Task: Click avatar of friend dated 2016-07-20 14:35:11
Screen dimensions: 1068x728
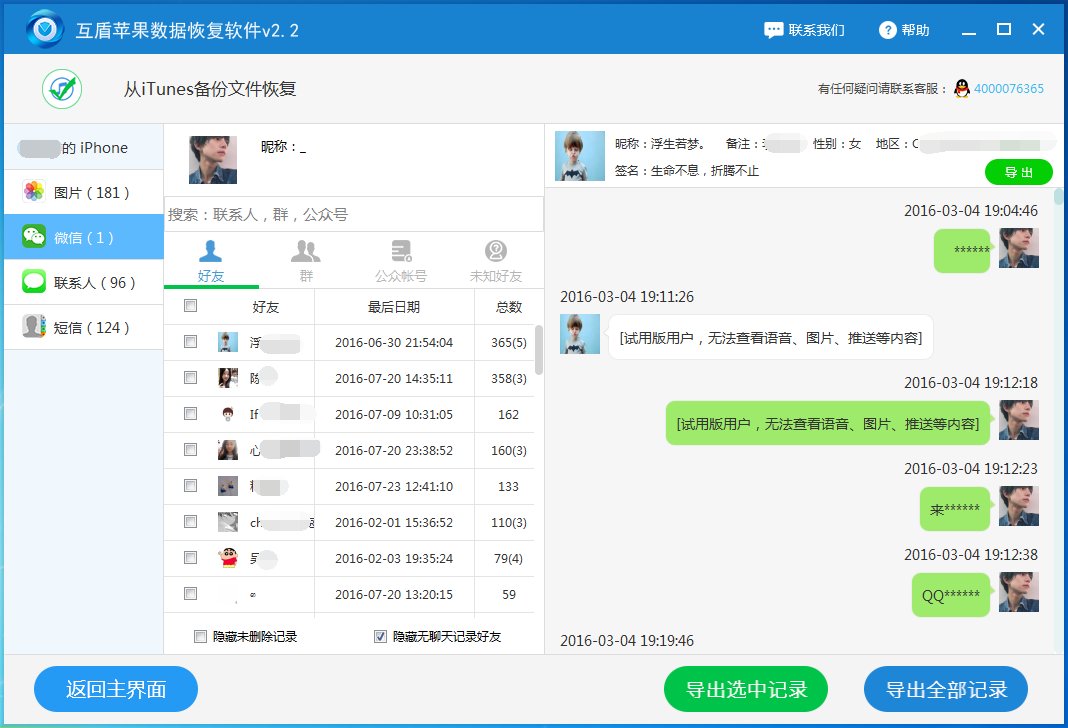Action: pos(227,378)
